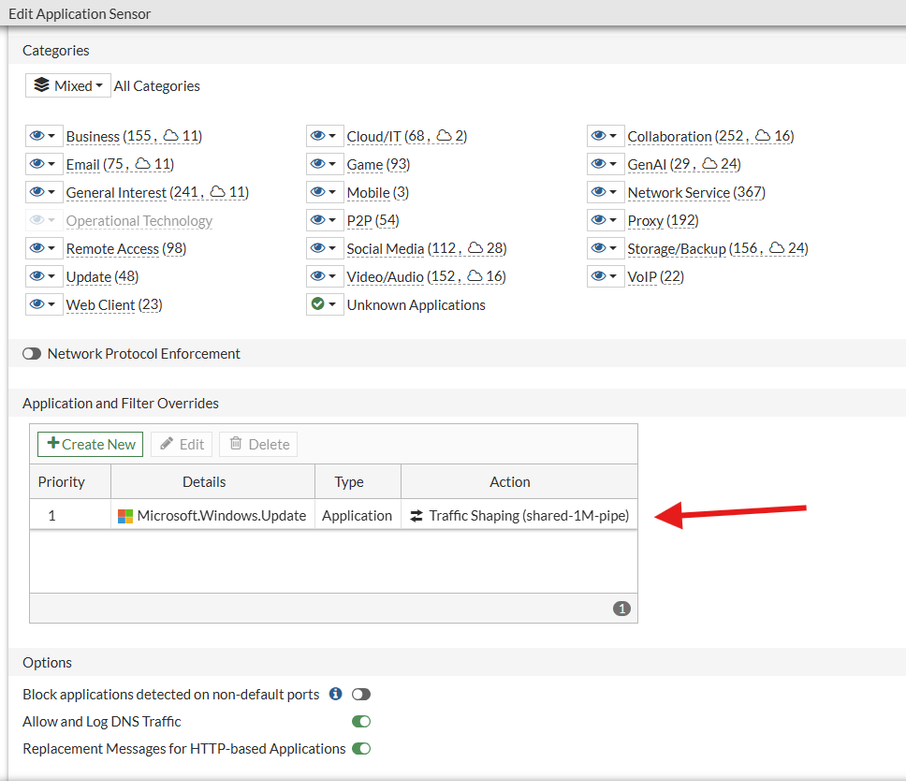Open action dropdown for Remote Access category
This screenshot has height=781, width=906.
(x=43, y=248)
